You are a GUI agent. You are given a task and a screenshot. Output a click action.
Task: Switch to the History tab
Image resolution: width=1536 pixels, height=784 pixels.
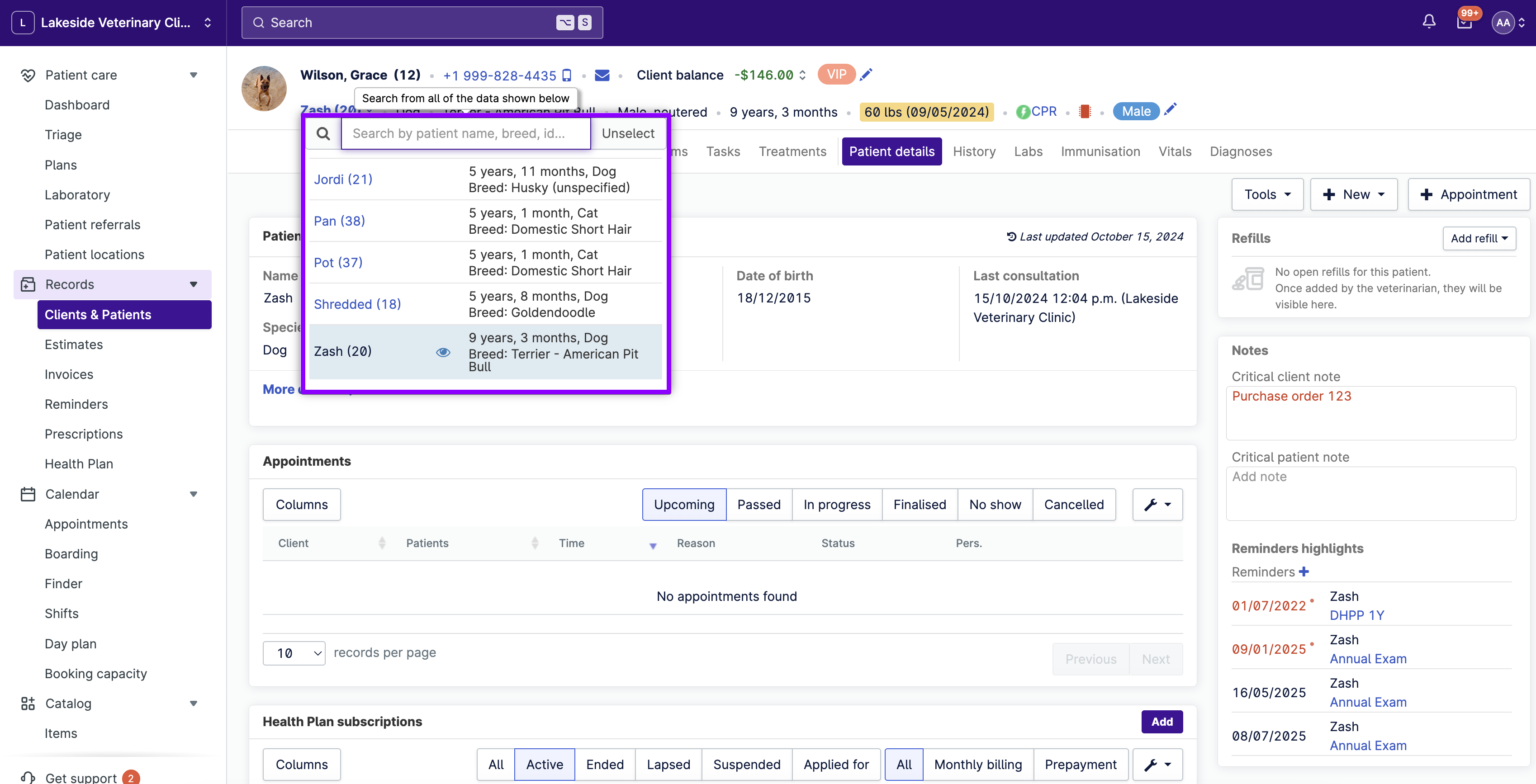[974, 151]
